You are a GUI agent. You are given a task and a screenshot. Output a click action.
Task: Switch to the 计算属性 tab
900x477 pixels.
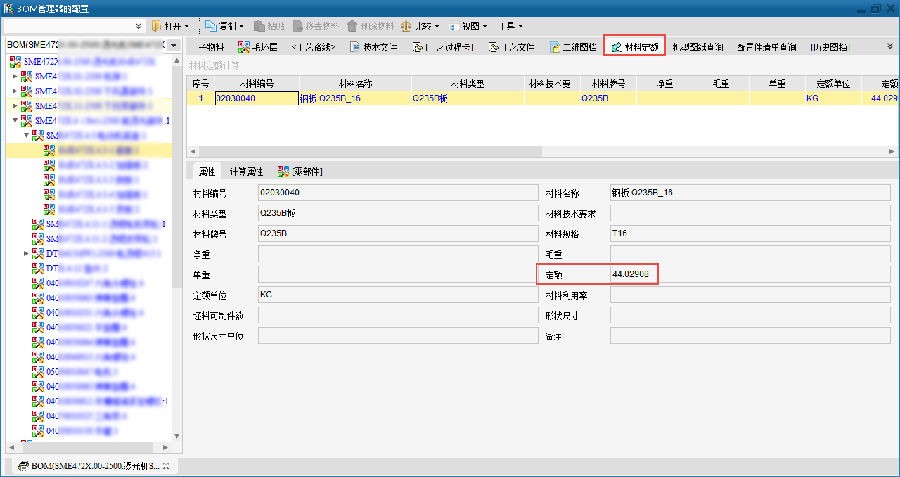point(244,171)
